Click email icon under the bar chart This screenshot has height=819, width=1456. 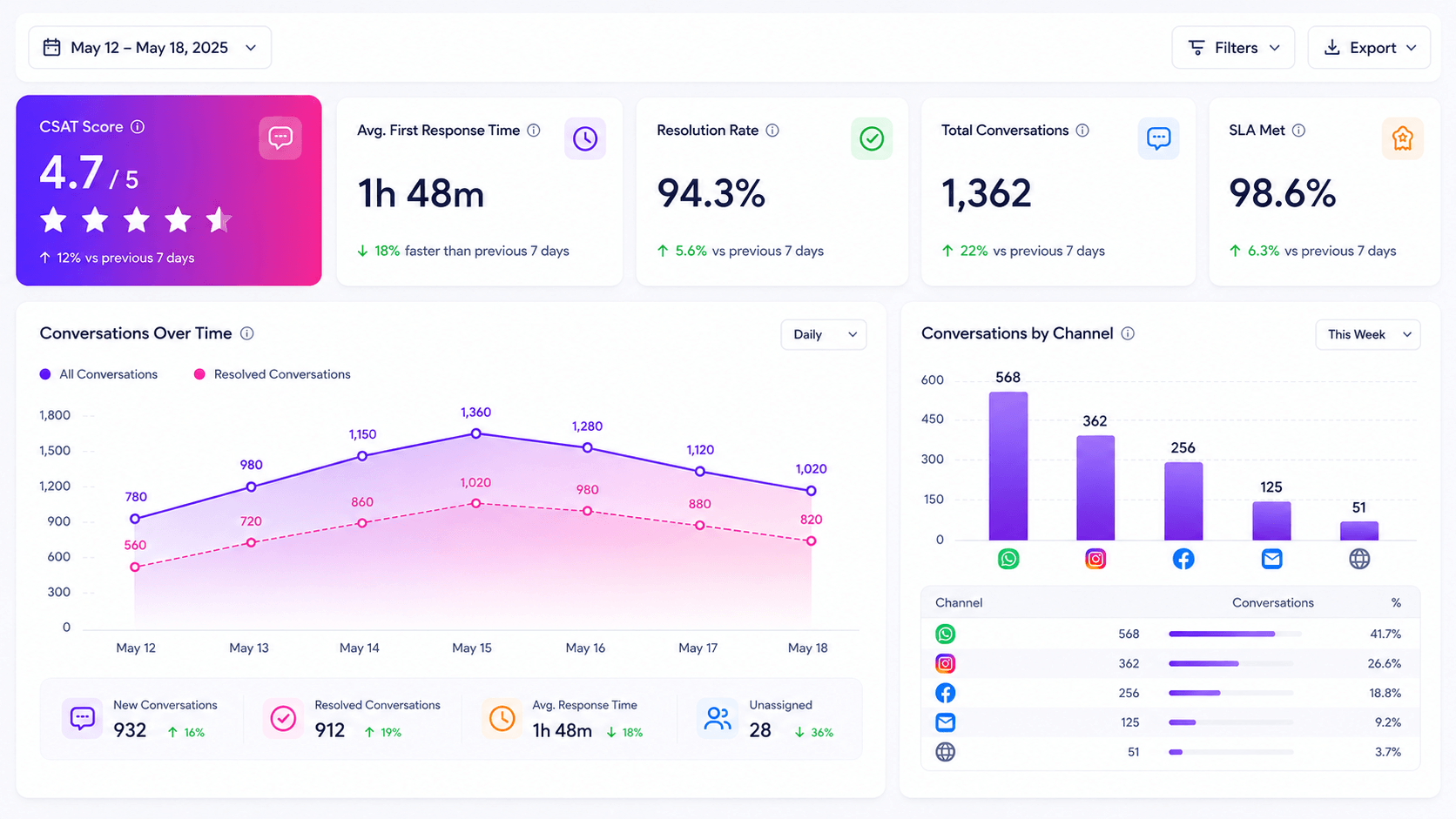point(1271,559)
